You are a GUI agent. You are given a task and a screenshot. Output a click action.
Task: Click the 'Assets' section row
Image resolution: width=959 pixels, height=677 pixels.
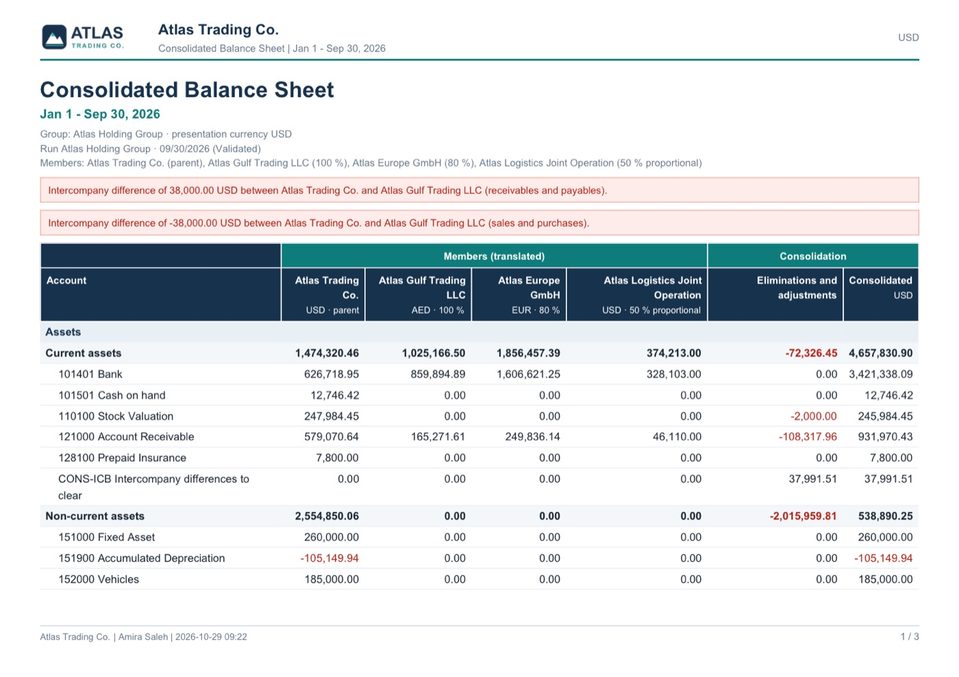click(x=480, y=332)
